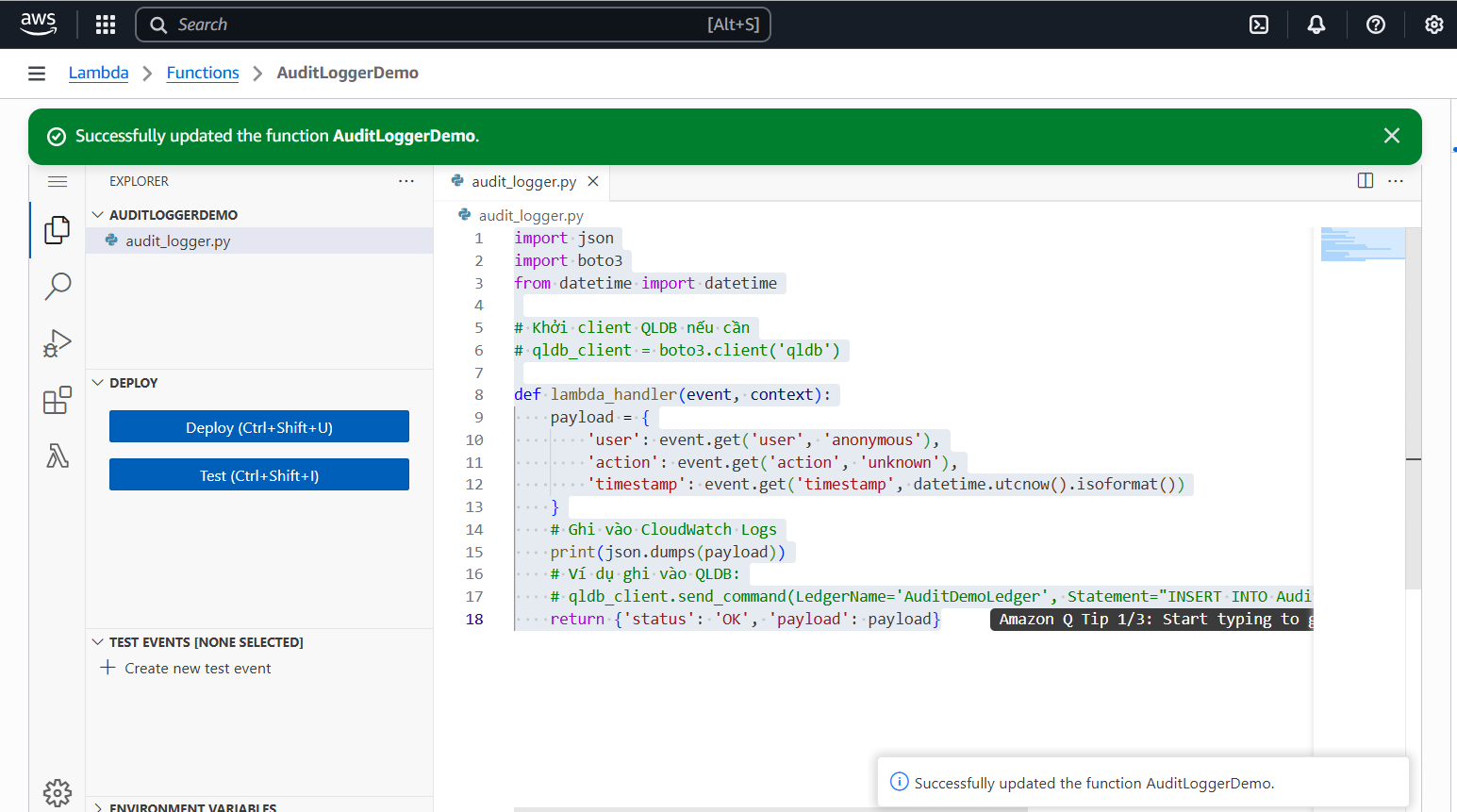Click the Test (Ctrl+Shift+I) button
The height and width of the screenshot is (812, 1457).
click(259, 474)
